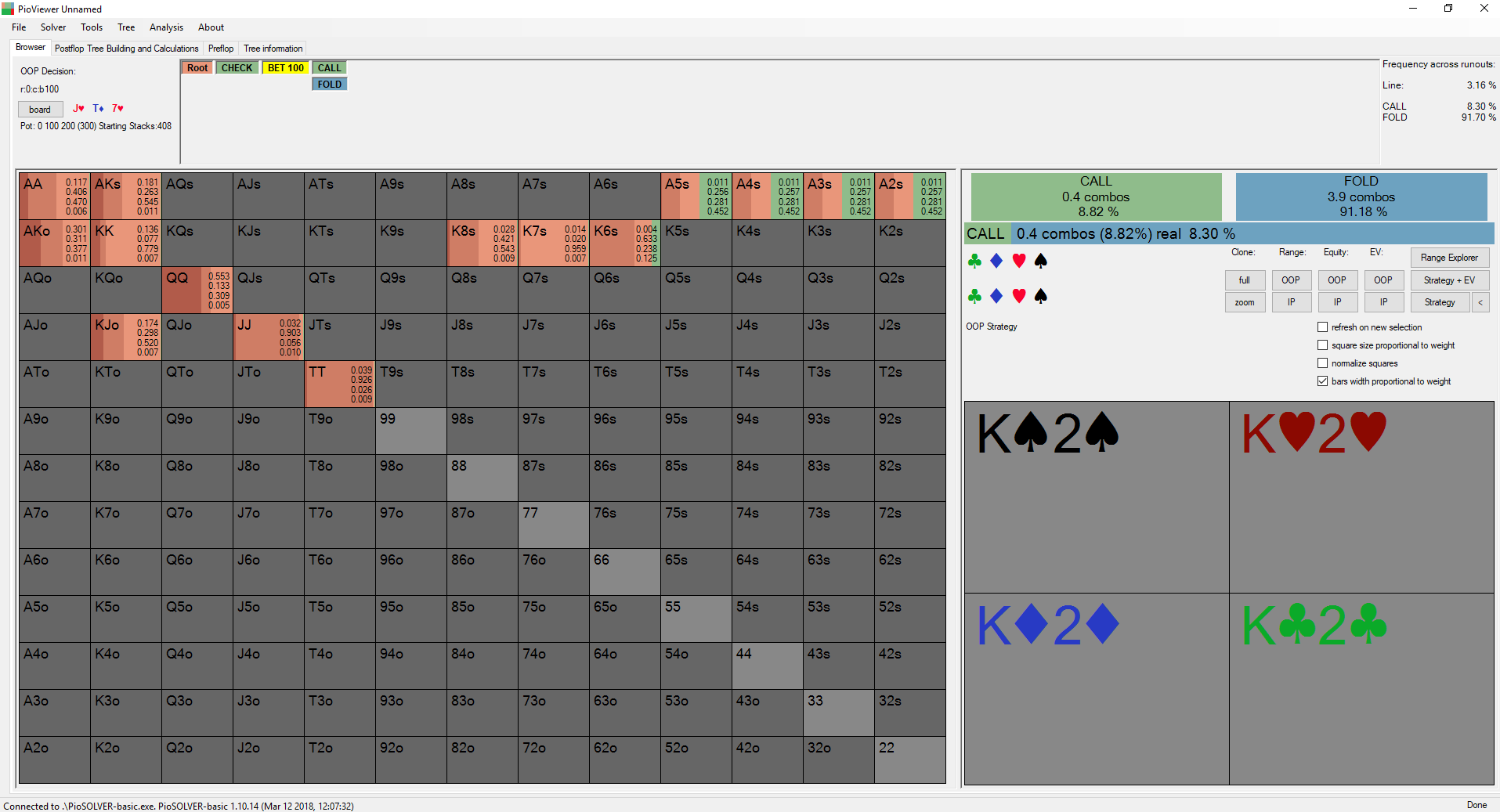Select the 72o hand cell
The image size is (1500, 812).
(554, 760)
